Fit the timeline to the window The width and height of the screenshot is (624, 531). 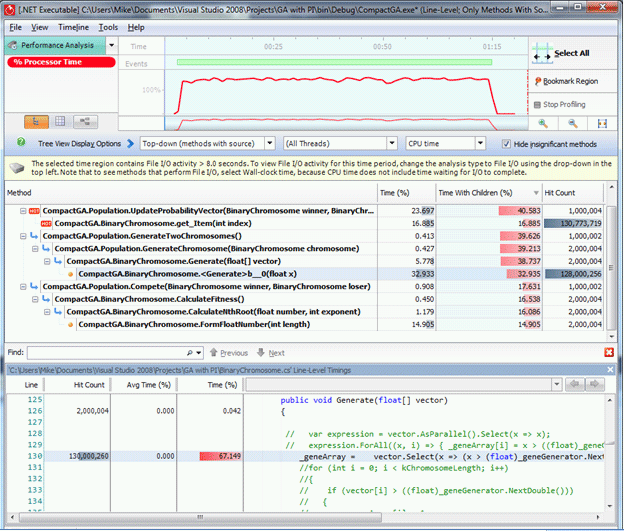(x=600, y=123)
